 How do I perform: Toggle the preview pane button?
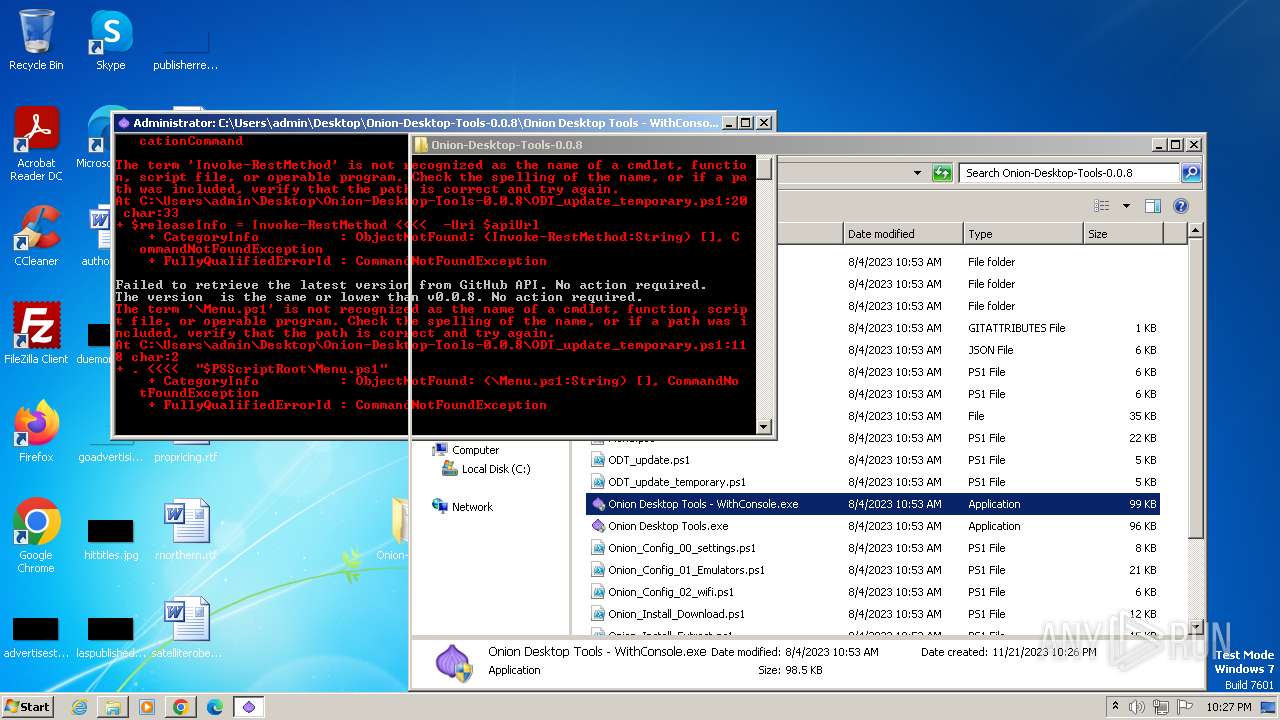point(1153,206)
